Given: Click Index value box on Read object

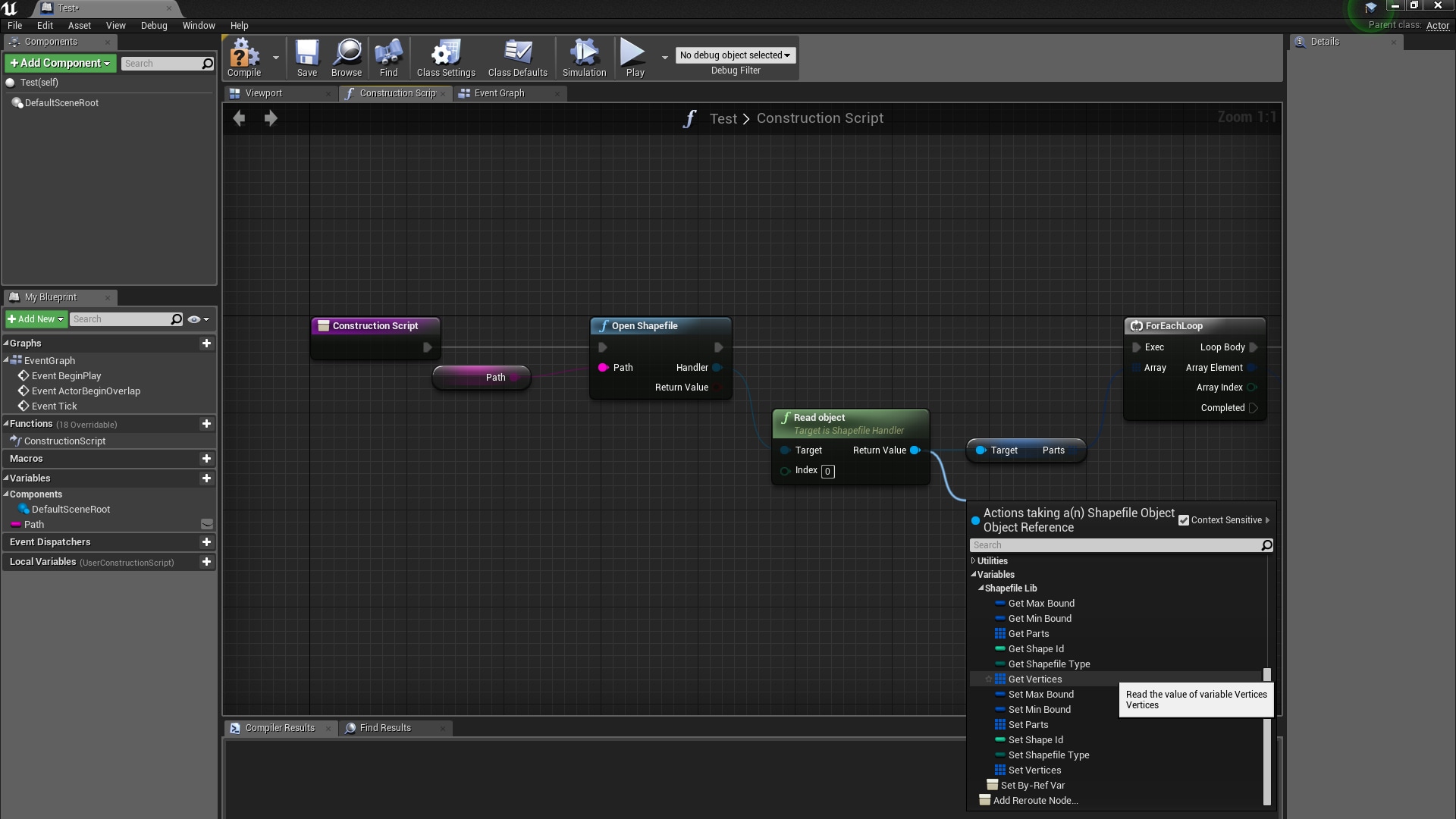Looking at the screenshot, I should [x=828, y=472].
